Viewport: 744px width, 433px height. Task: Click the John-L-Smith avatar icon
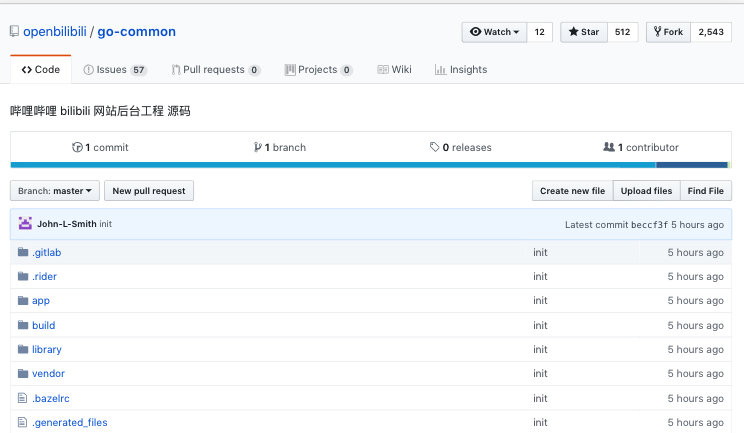click(x=25, y=224)
